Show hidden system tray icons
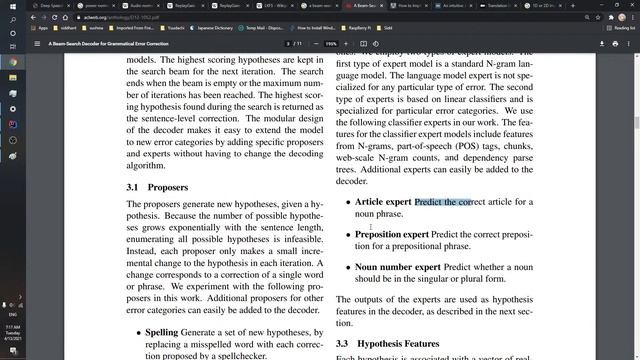 coord(20,297)
